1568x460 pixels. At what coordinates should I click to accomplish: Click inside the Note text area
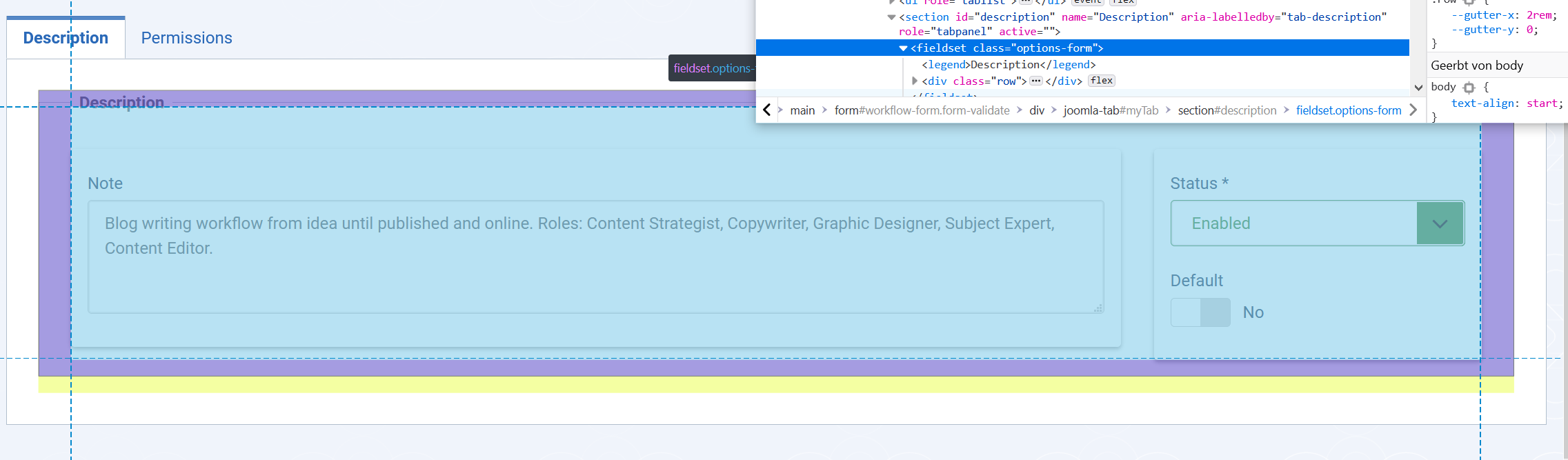coord(596,257)
